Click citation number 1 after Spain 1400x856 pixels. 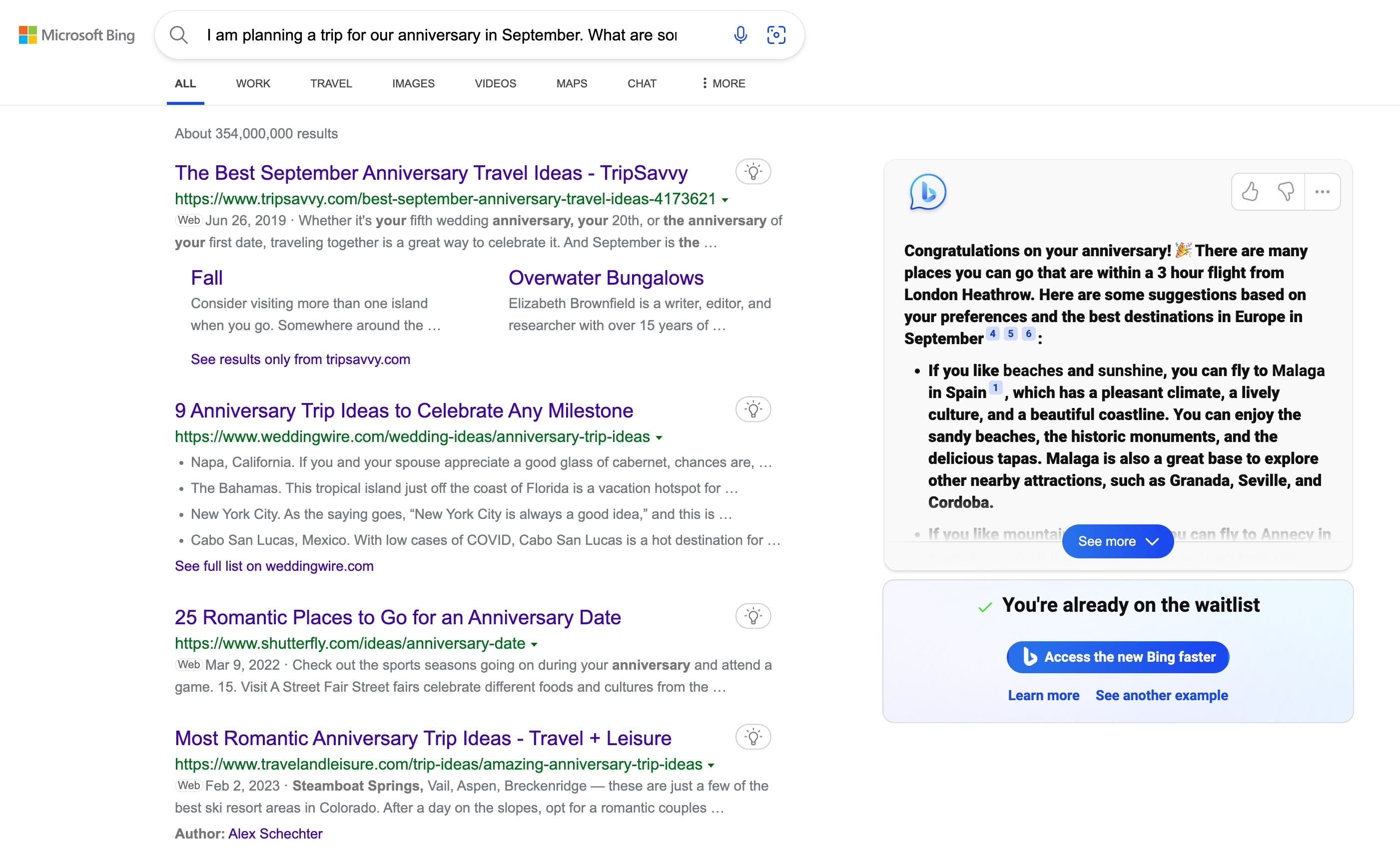(995, 388)
